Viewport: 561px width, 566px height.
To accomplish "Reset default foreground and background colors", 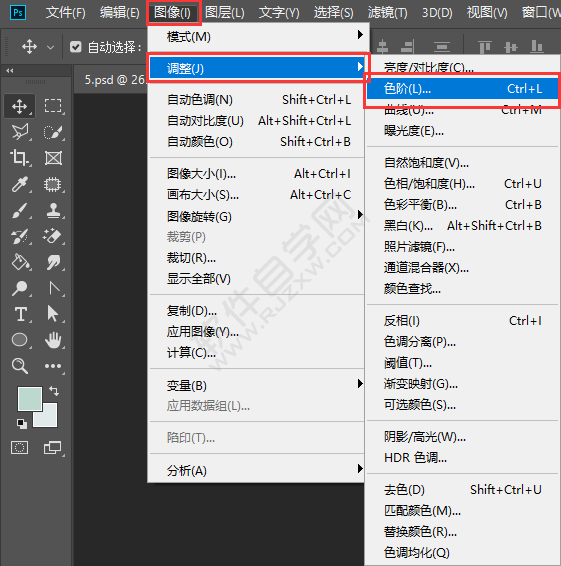I will (22, 423).
